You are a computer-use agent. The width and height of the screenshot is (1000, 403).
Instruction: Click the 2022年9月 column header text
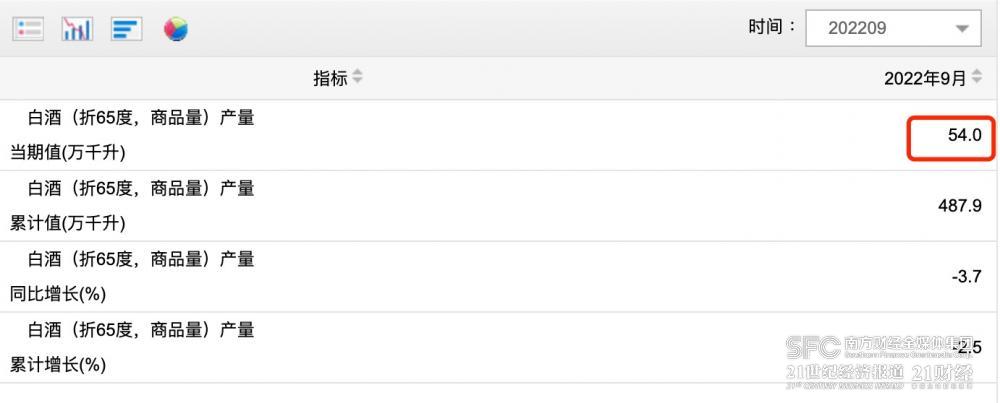pos(925,78)
